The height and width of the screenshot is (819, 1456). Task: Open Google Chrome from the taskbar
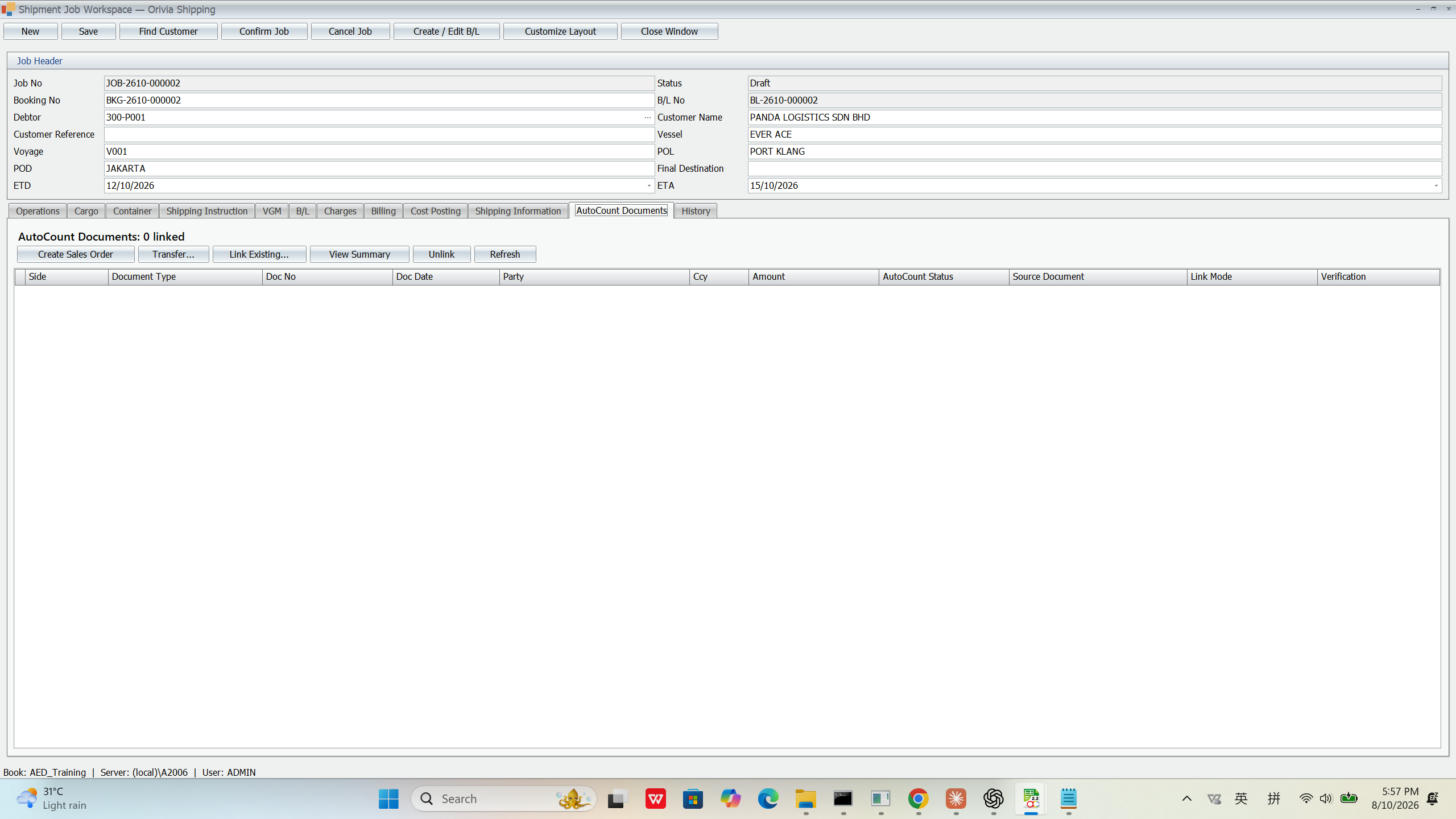(x=918, y=798)
